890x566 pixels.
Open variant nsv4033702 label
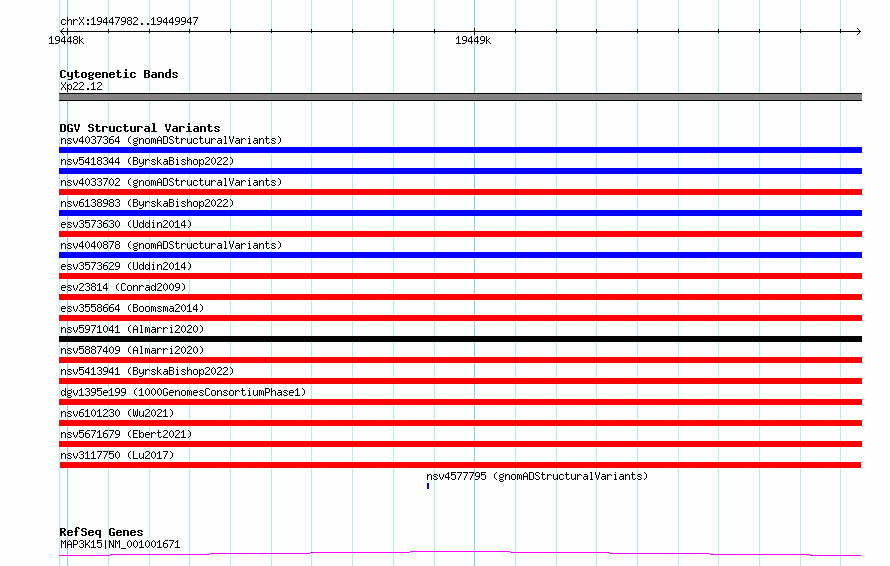click(171, 182)
